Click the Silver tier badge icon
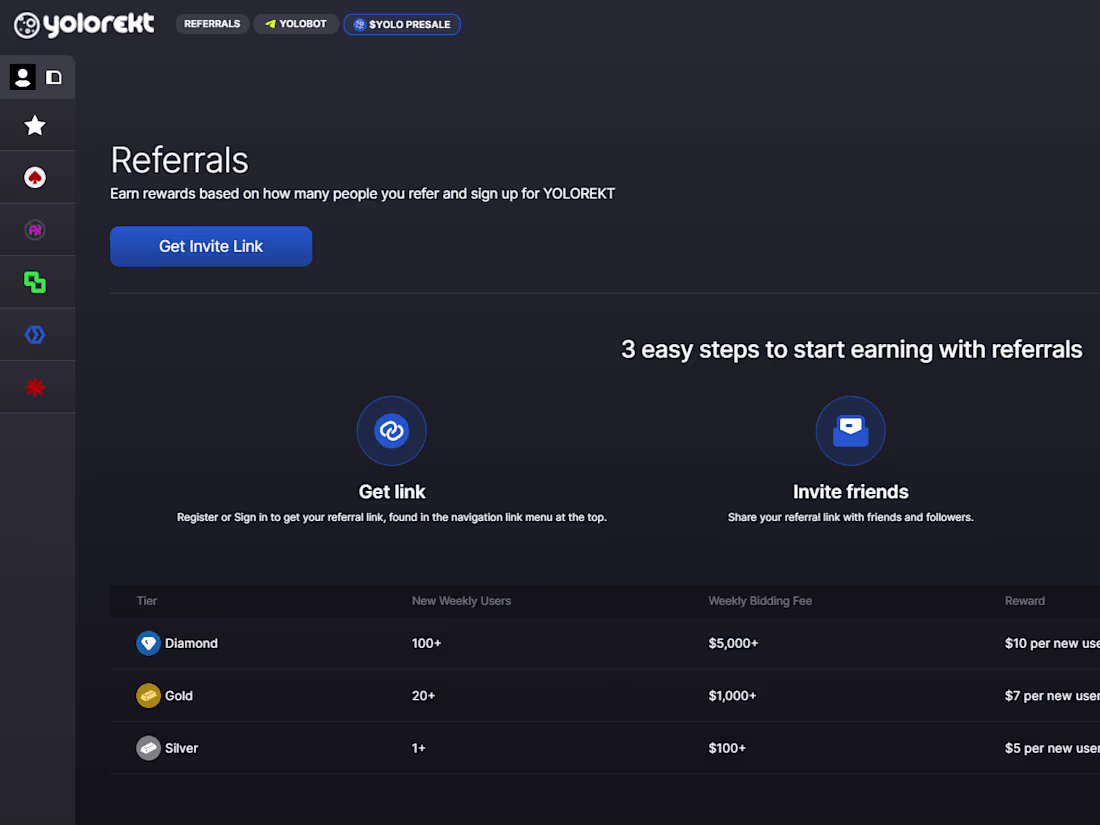 point(148,748)
